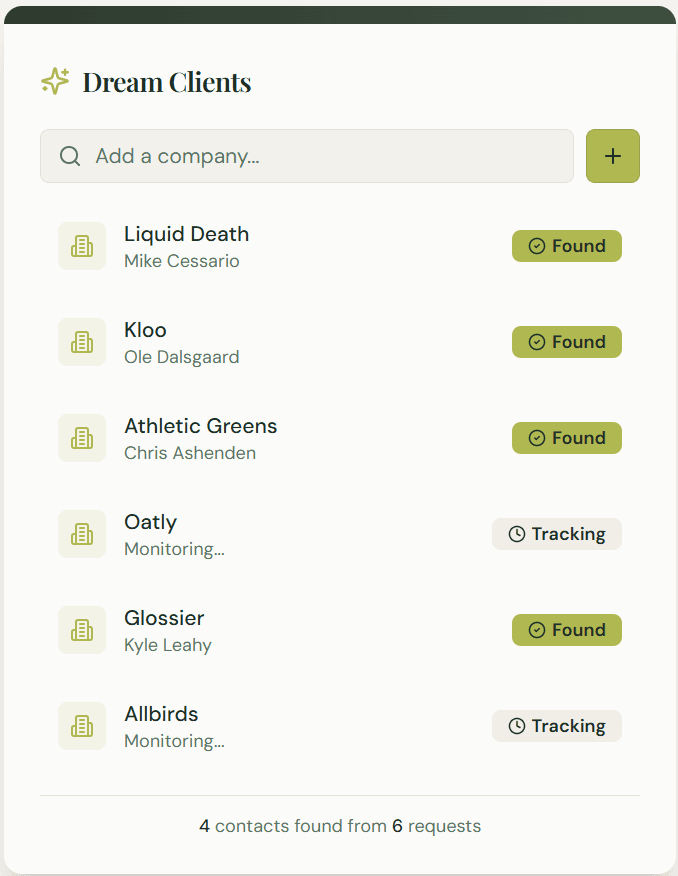Select the Liquid Death entry
Image resolution: width=678 pixels, height=876 pixels.
click(186, 234)
